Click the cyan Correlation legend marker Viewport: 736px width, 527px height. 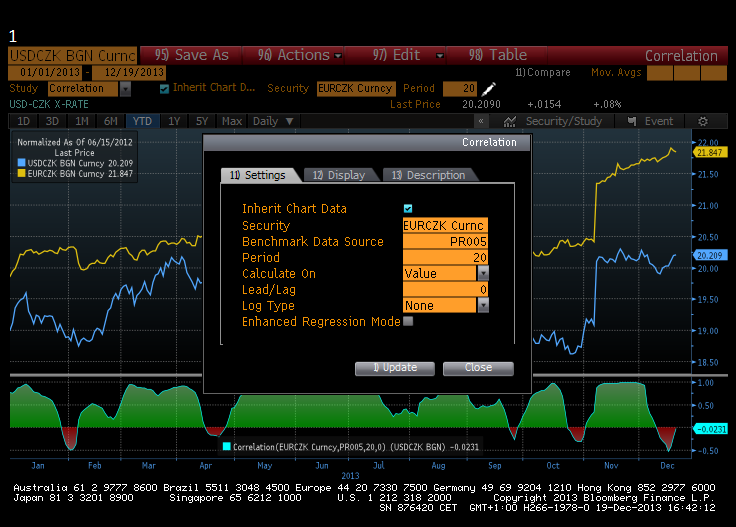tap(227, 446)
